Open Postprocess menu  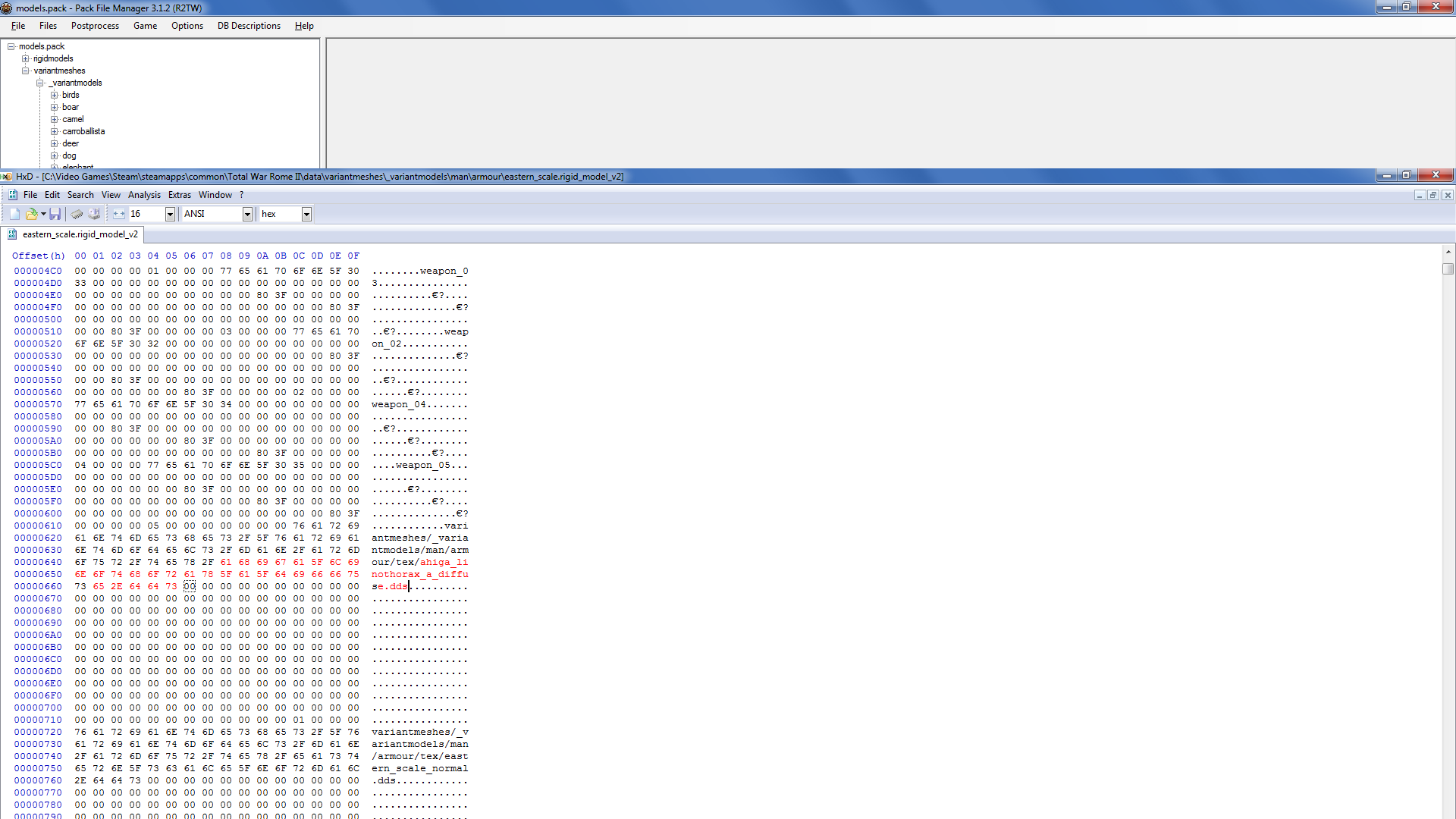[x=95, y=26]
